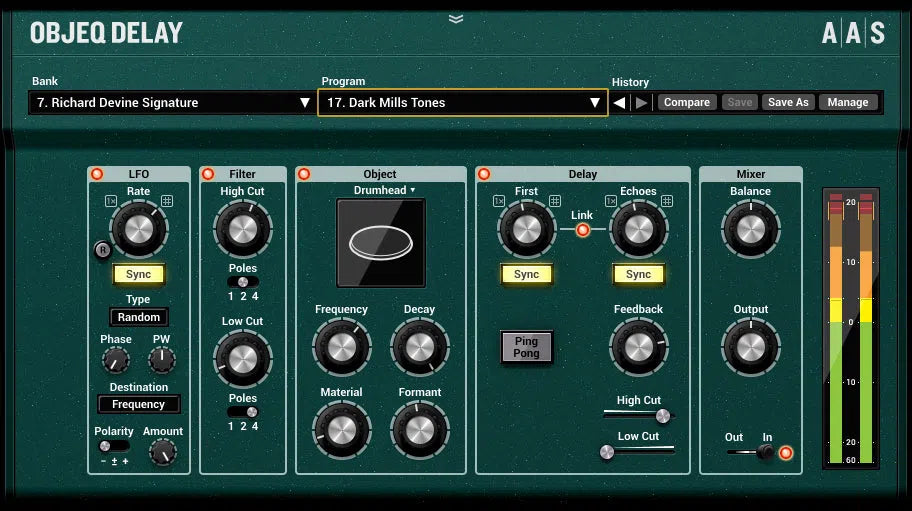Viewport: 912px width, 511px height.
Task: Click the Echoes grid icon
Action: pos(667,201)
